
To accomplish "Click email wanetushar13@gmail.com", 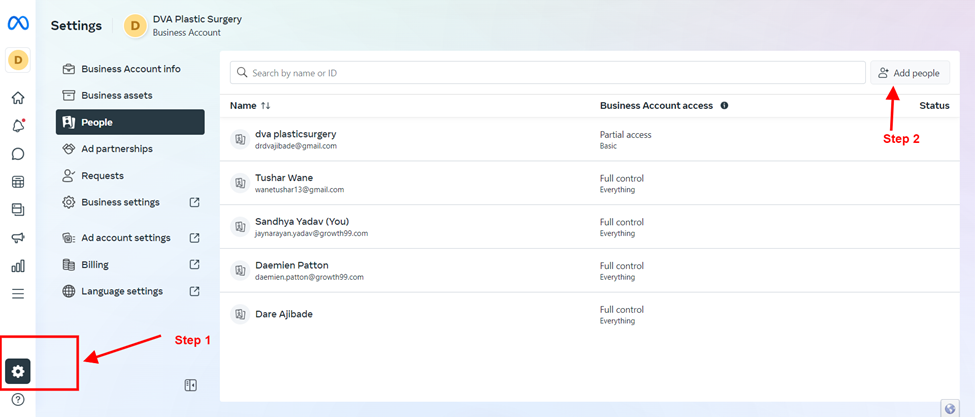I will [x=300, y=190].
